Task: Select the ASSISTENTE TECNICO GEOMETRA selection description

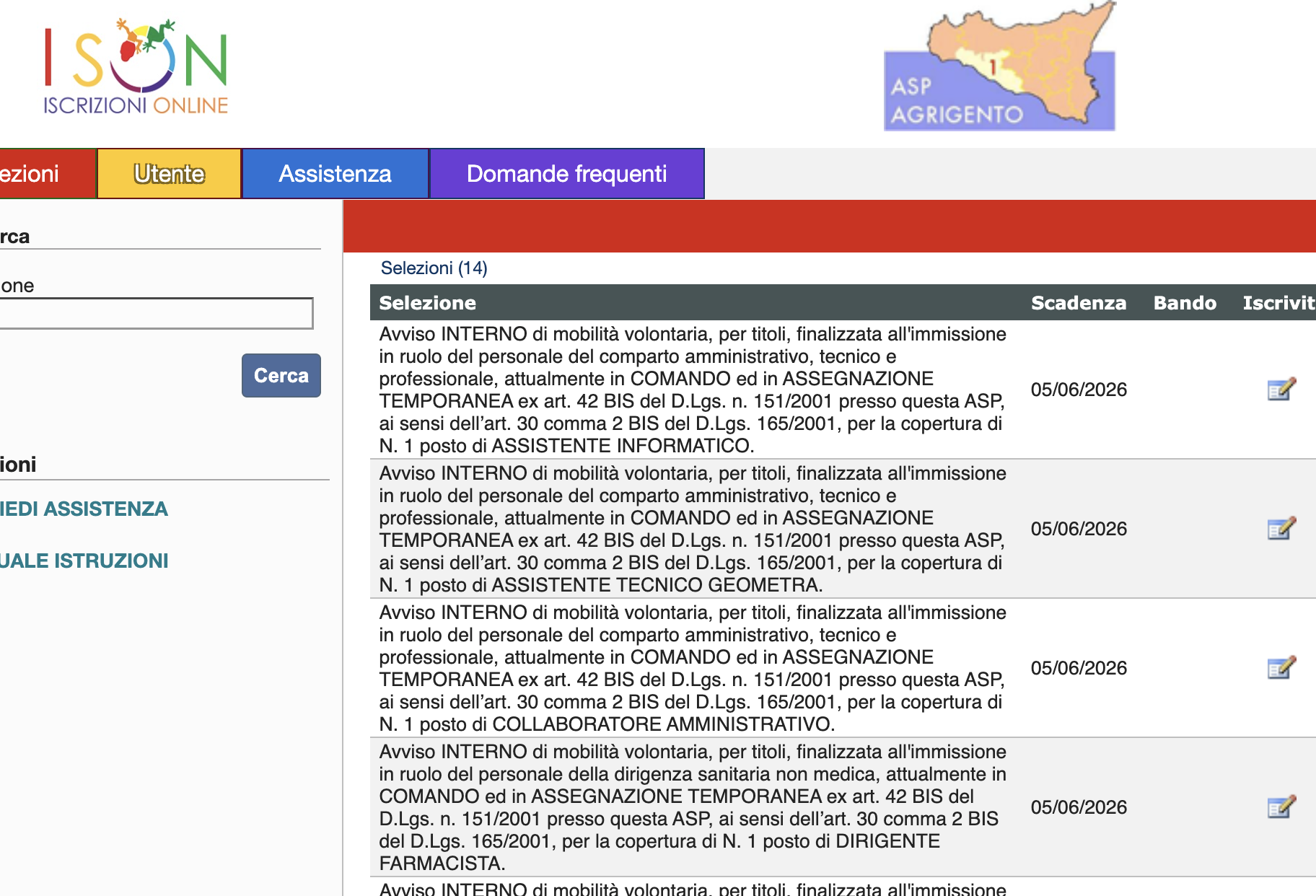Action: pyautogui.click(x=693, y=529)
